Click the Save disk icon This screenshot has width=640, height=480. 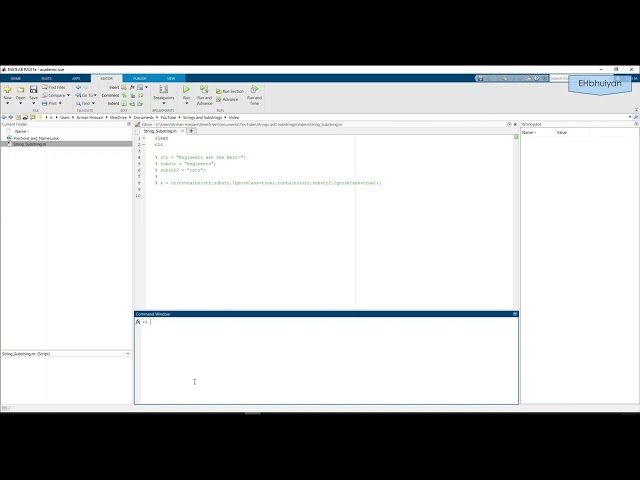(x=33, y=89)
